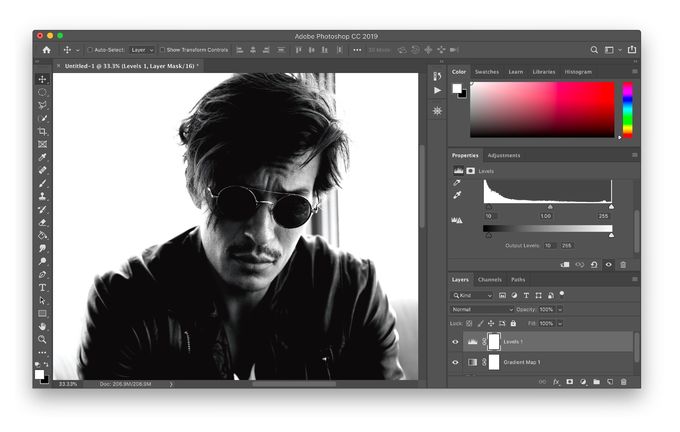Screen dimensions: 680x432
Task: Click the midtone input levels slider handle
Action: point(550,207)
